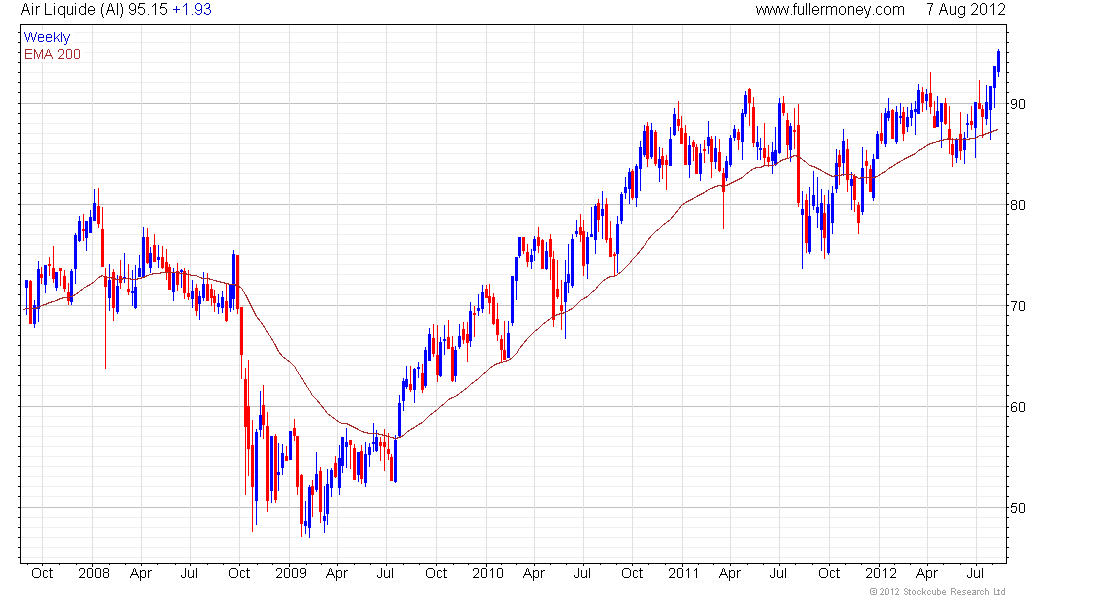Screen dimensions: 1100x600
Task: Click the Stockcube Research Ltd copyright text
Action: [937, 592]
